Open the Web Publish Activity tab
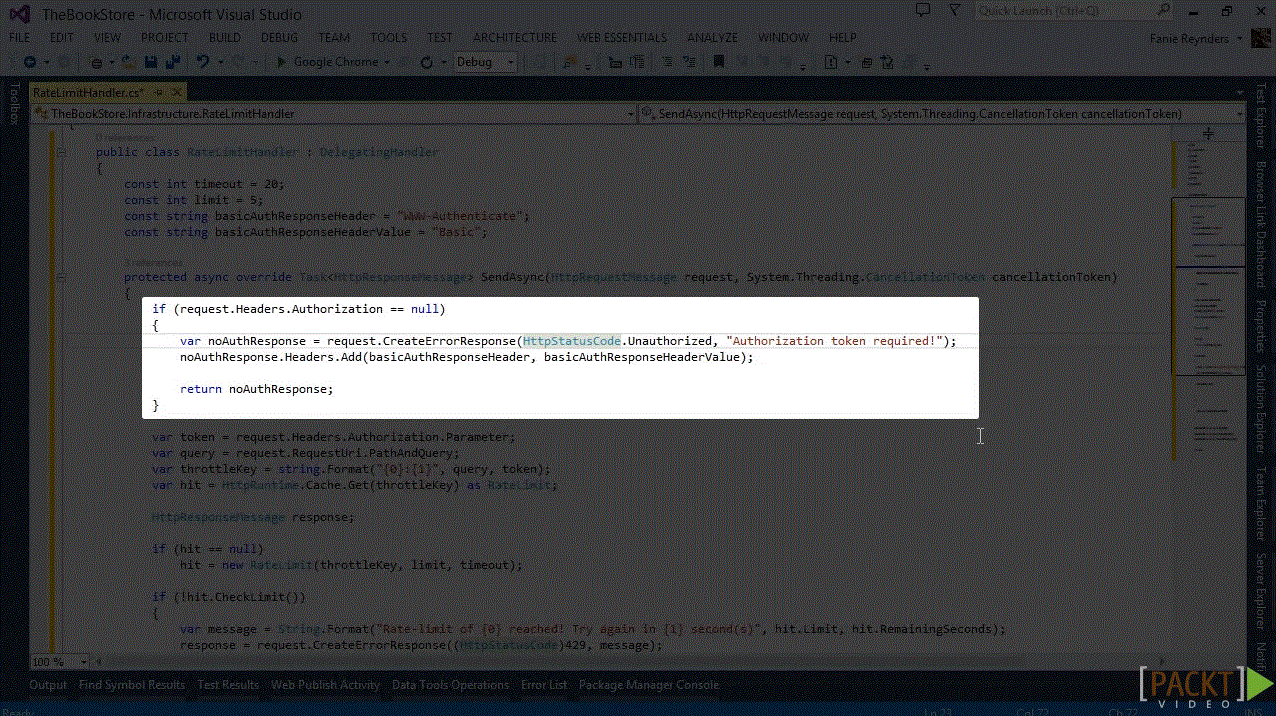The height and width of the screenshot is (716, 1276). point(325,685)
